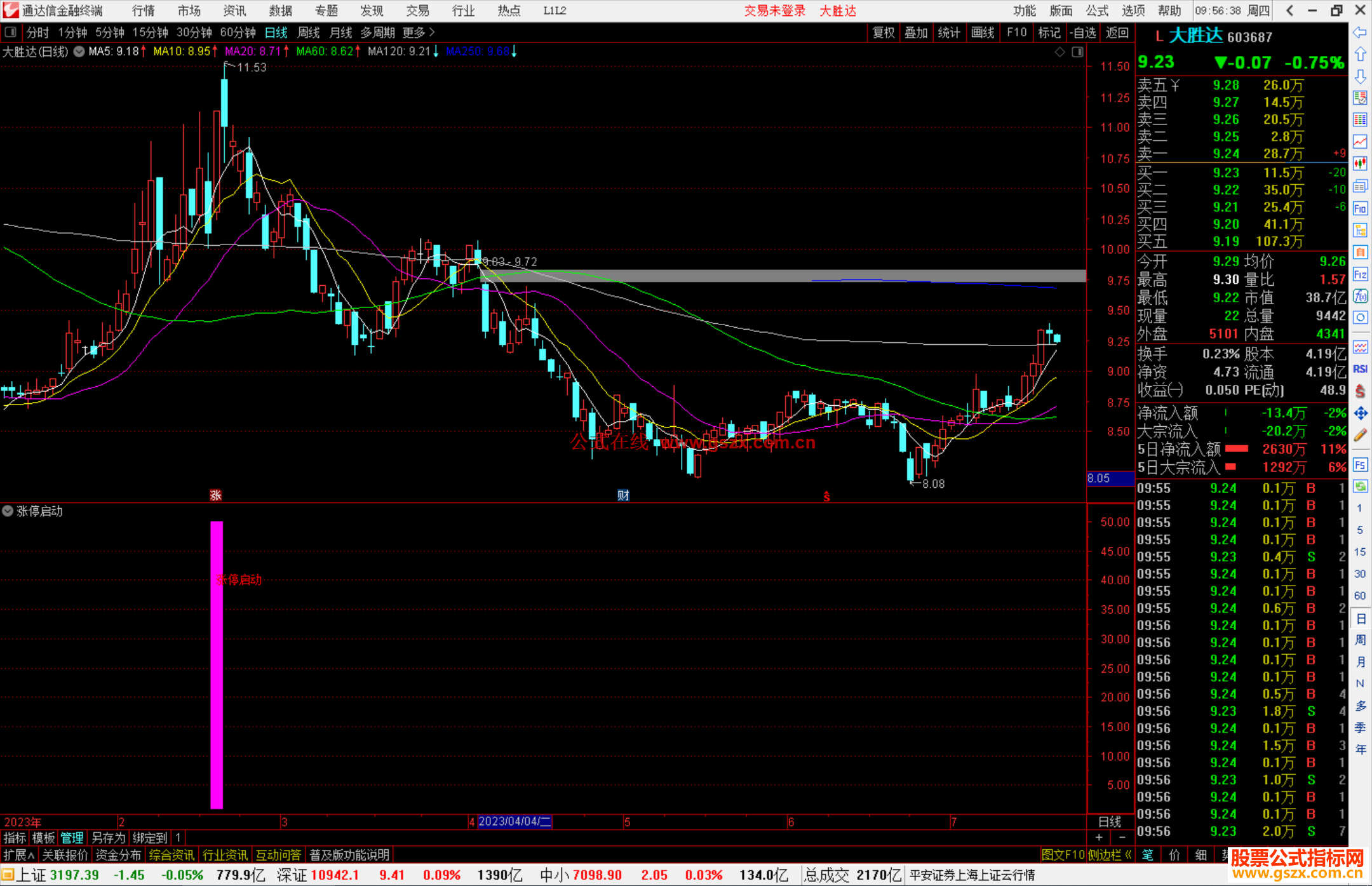Click the line trend chart sidebar icon
The image size is (1372, 886).
pos(1360,142)
